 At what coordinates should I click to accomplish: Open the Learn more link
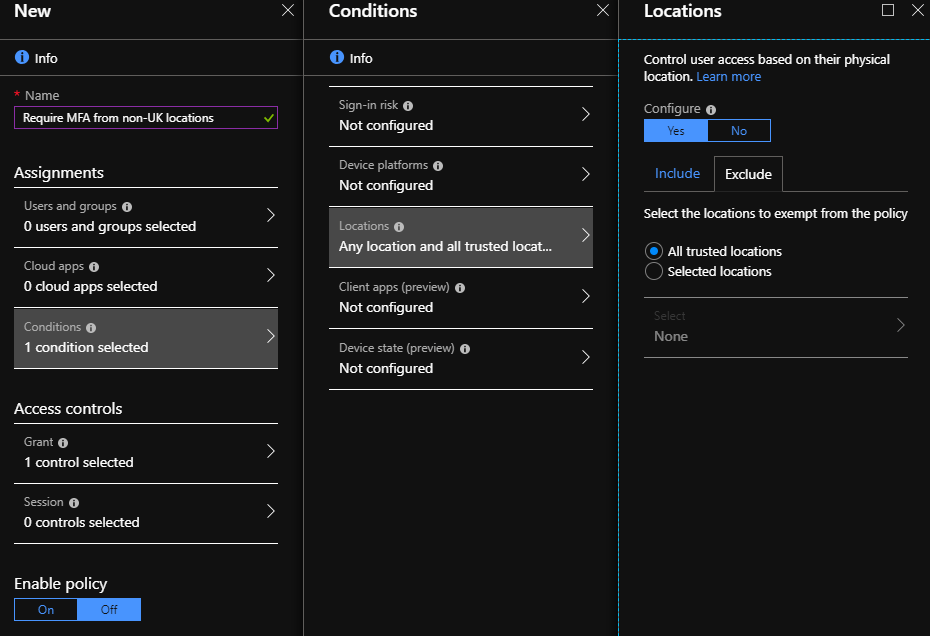728,76
